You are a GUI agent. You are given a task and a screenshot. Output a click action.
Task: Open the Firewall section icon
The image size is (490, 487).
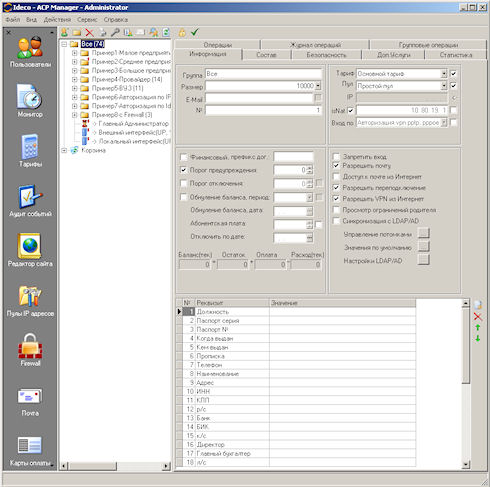tap(30, 346)
